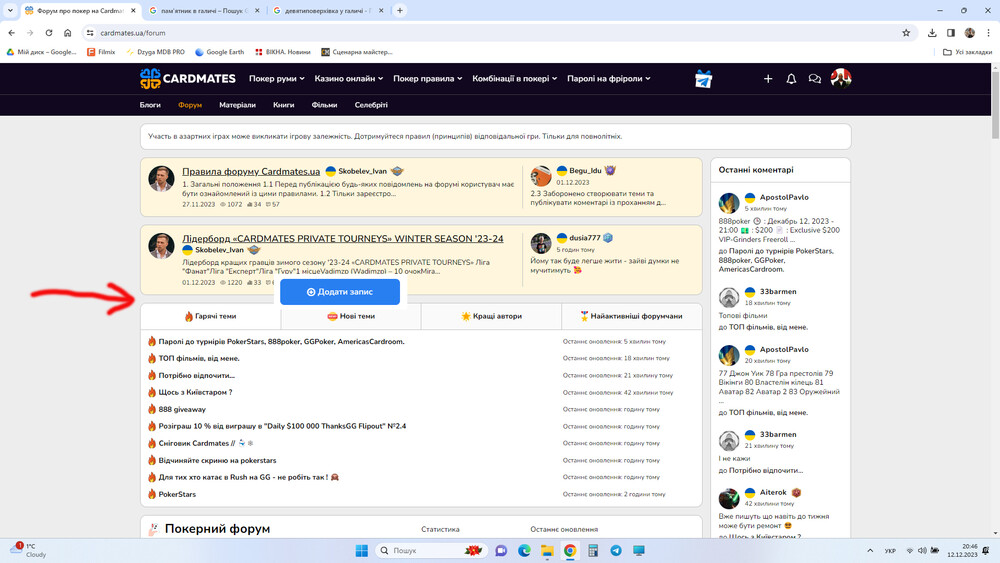Click the Cardmates logo
This screenshot has width=1000, height=563.
pos(188,79)
